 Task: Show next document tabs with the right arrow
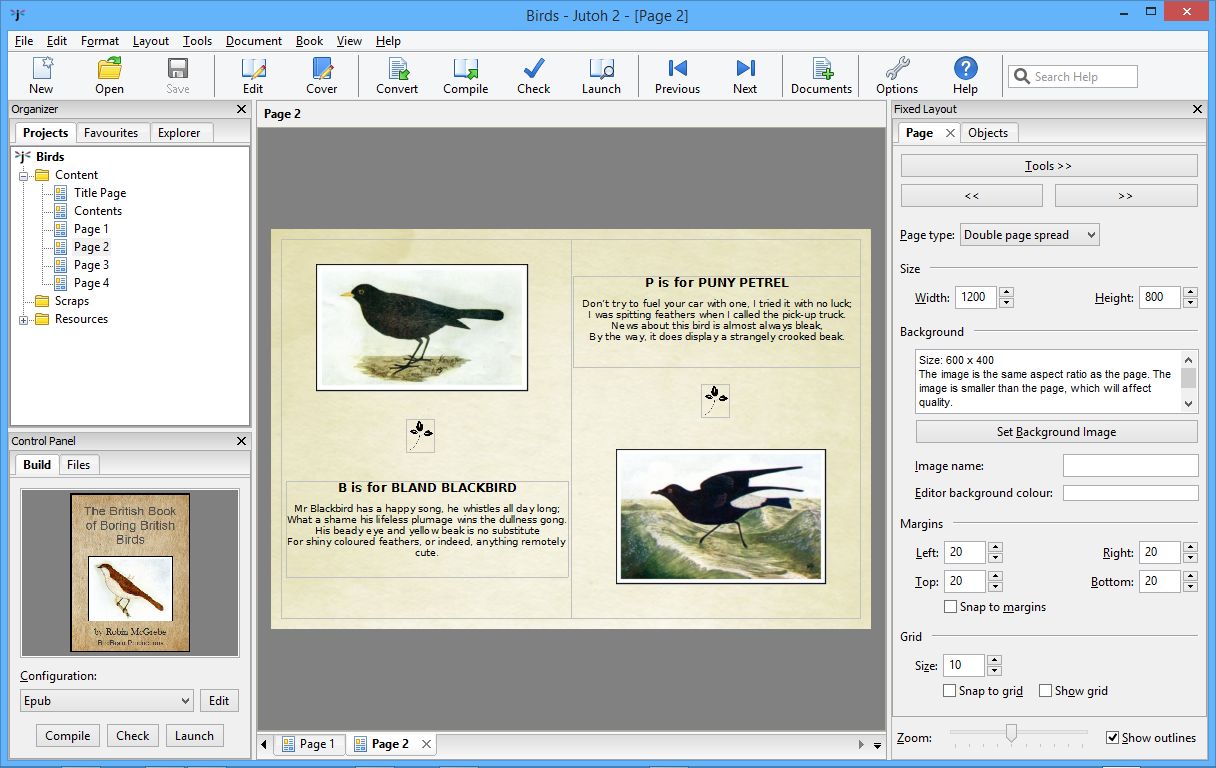pos(862,744)
